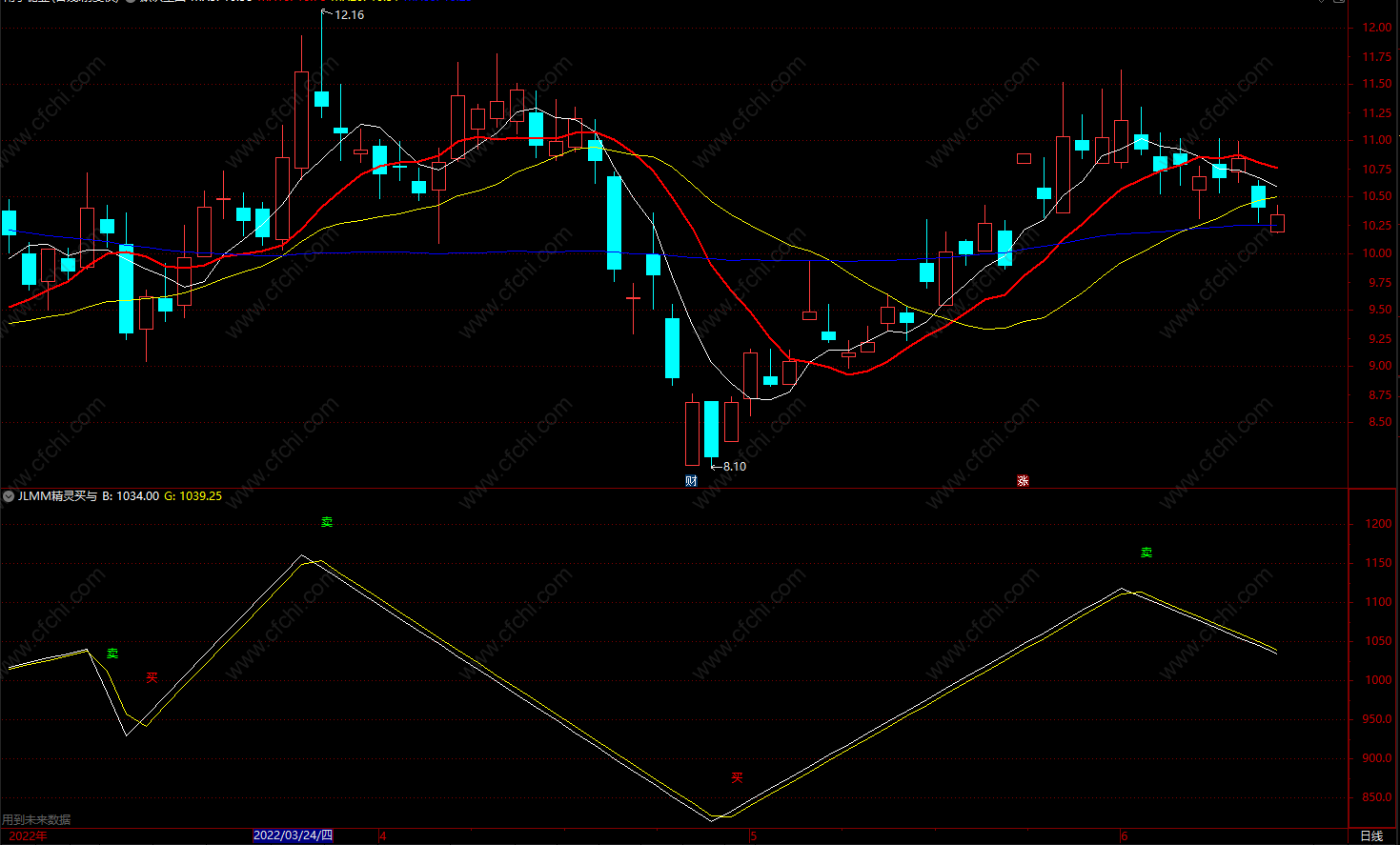Click the 1150 indicator axis label
This screenshot has width=1400, height=845.
pos(1378,563)
